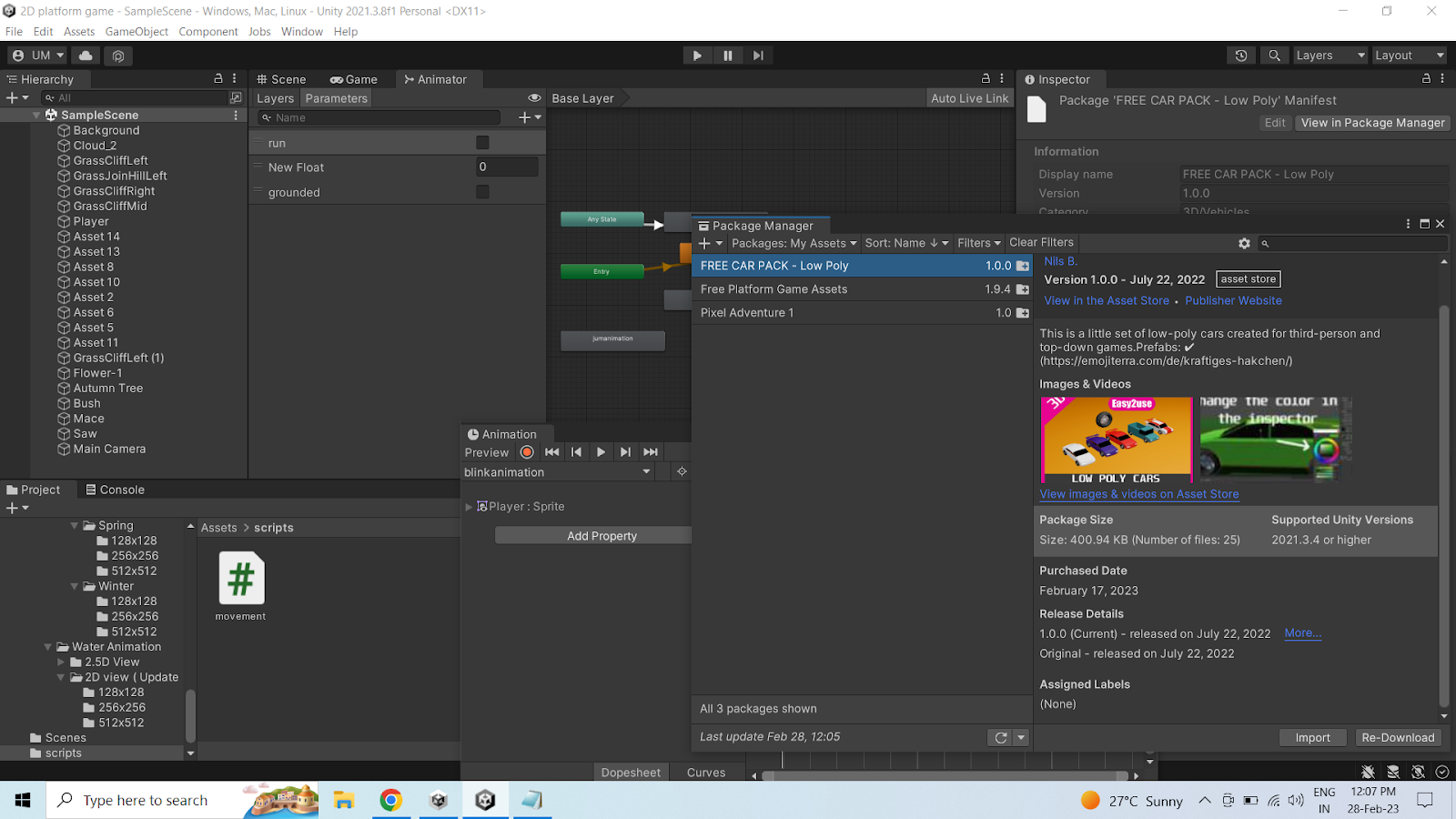Jump to last keyframe in Animation
1456x819 pixels.
[x=651, y=452]
